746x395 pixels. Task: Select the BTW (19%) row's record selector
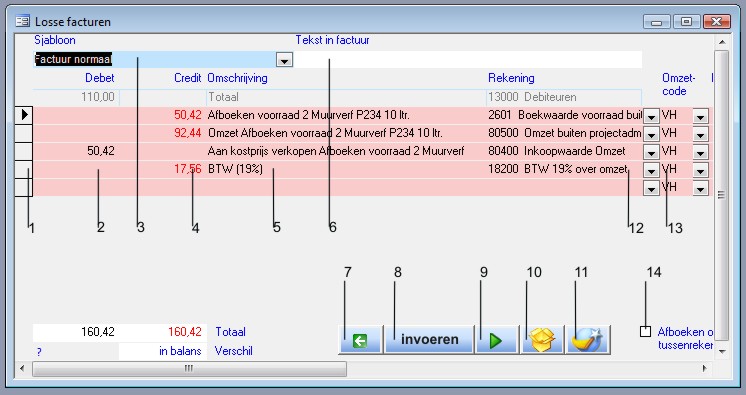click(x=24, y=169)
